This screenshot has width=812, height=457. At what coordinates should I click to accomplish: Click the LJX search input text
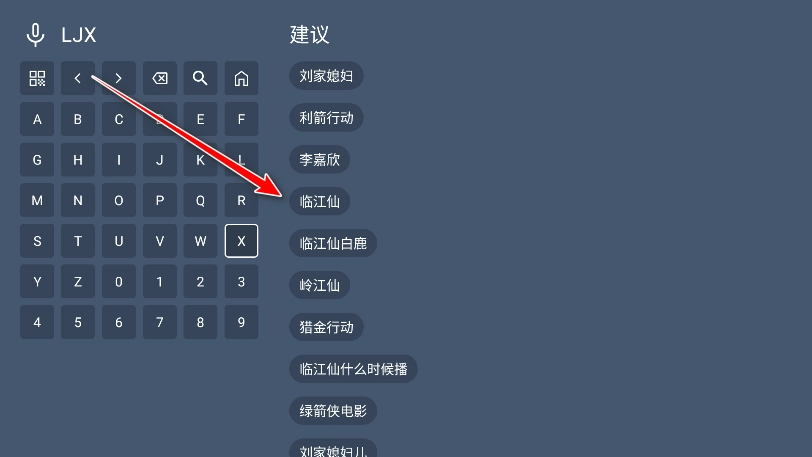pos(79,35)
